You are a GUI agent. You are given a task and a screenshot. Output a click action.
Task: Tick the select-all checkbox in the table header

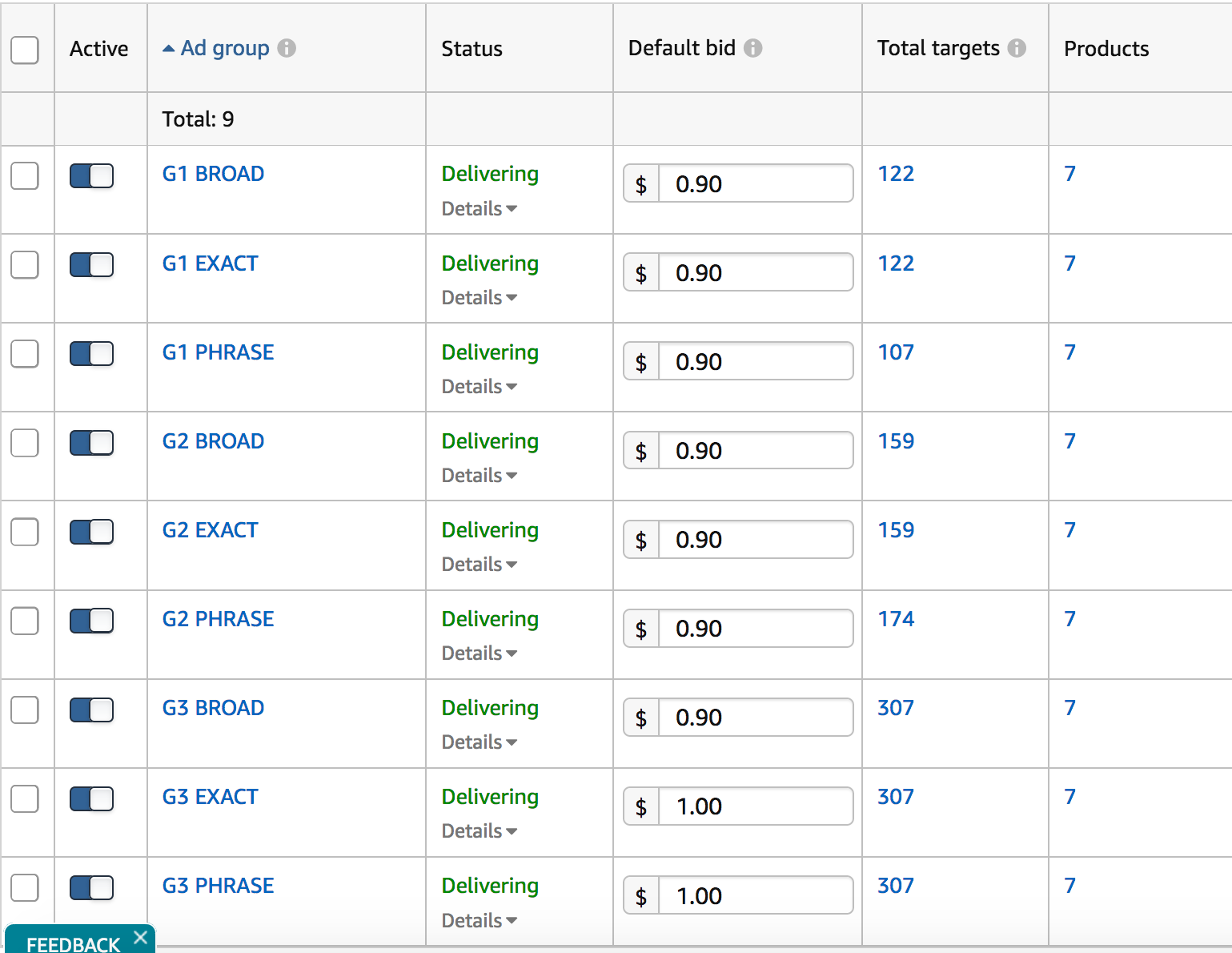(x=25, y=50)
